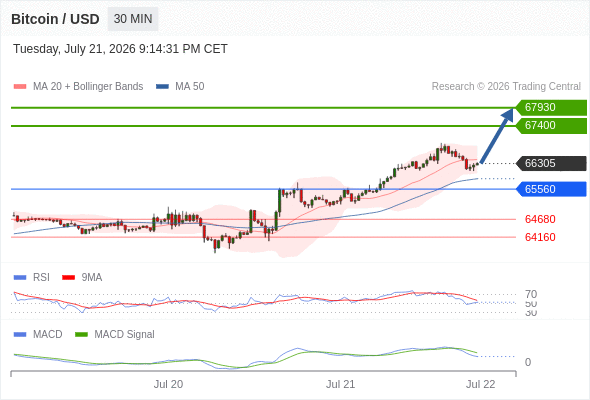Click the RSI 70 level label
The width and height of the screenshot is (590, 400).
point(531,294)
